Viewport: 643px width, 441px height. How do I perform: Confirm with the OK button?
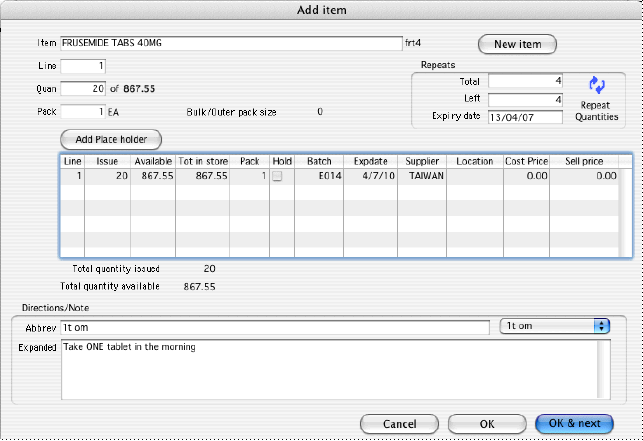[x=487, y=423]
